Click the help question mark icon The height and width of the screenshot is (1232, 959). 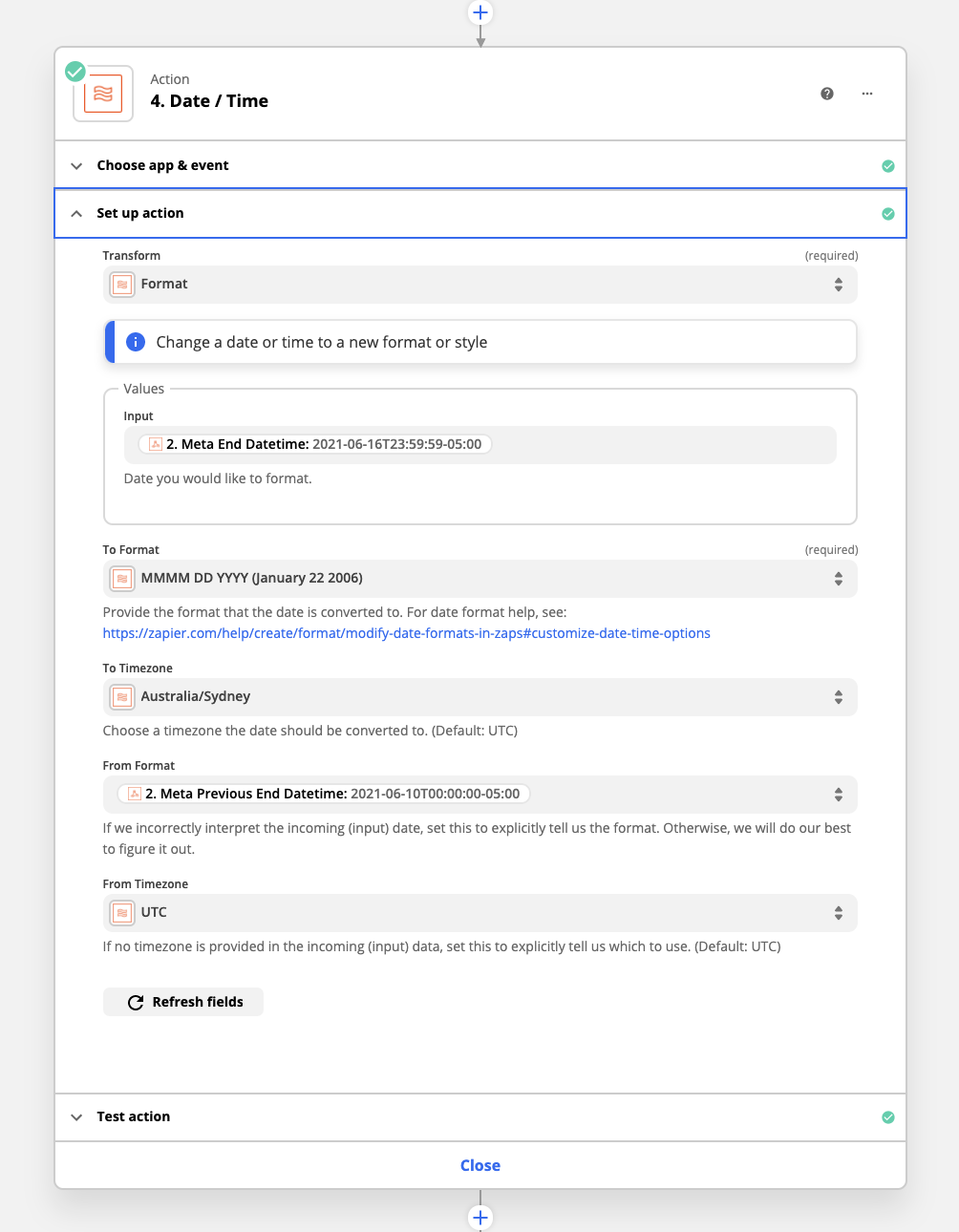coord(827,94)
